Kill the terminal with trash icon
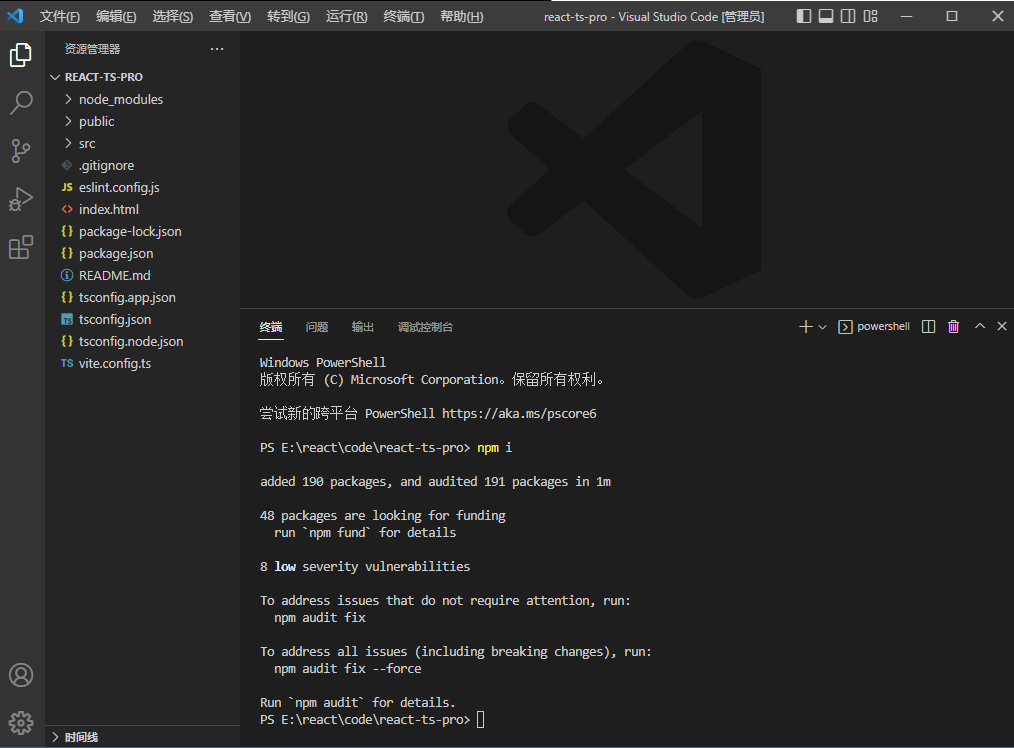 tap(953, 326)
